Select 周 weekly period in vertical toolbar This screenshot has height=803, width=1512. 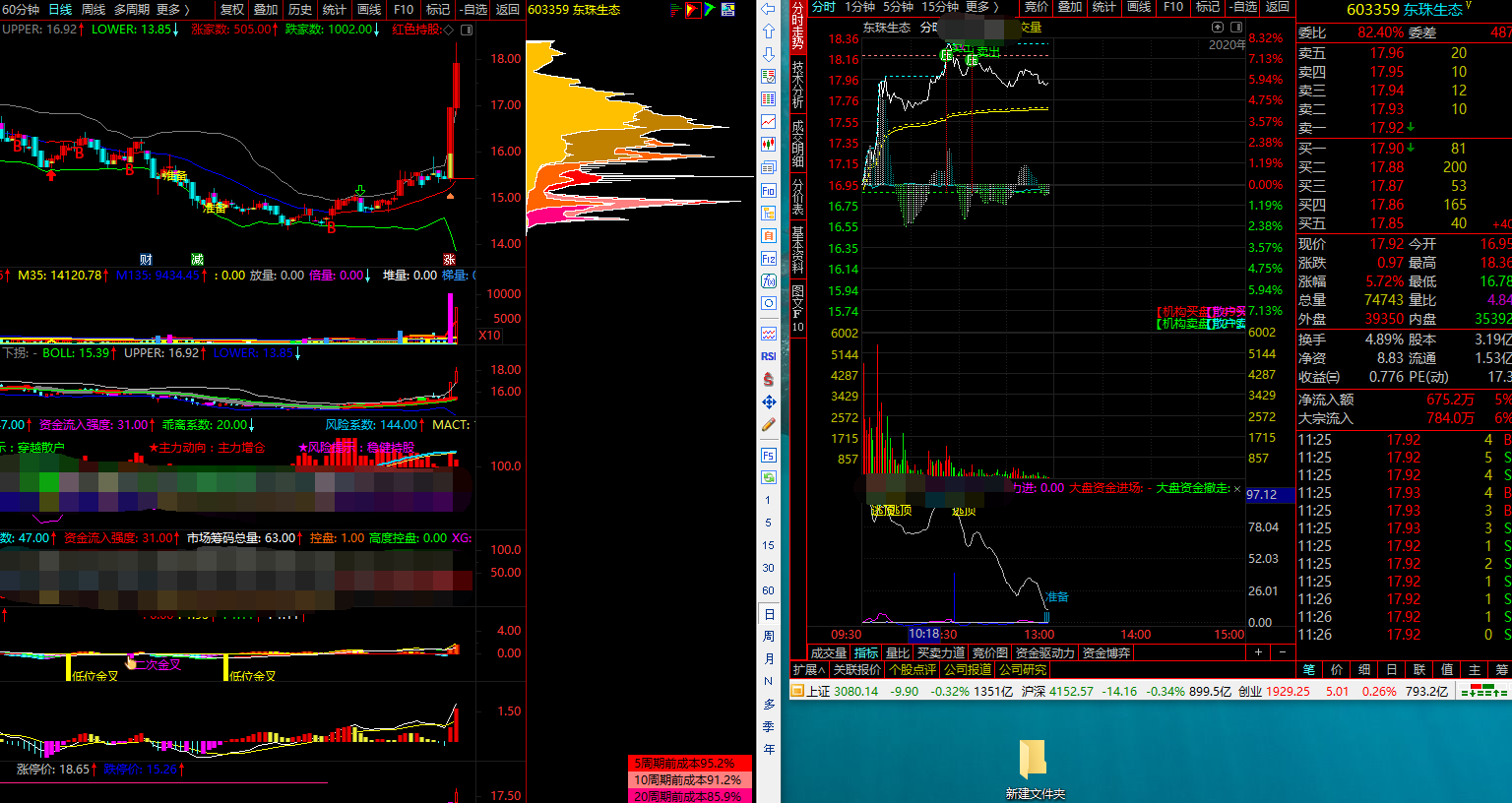point(769,636)
